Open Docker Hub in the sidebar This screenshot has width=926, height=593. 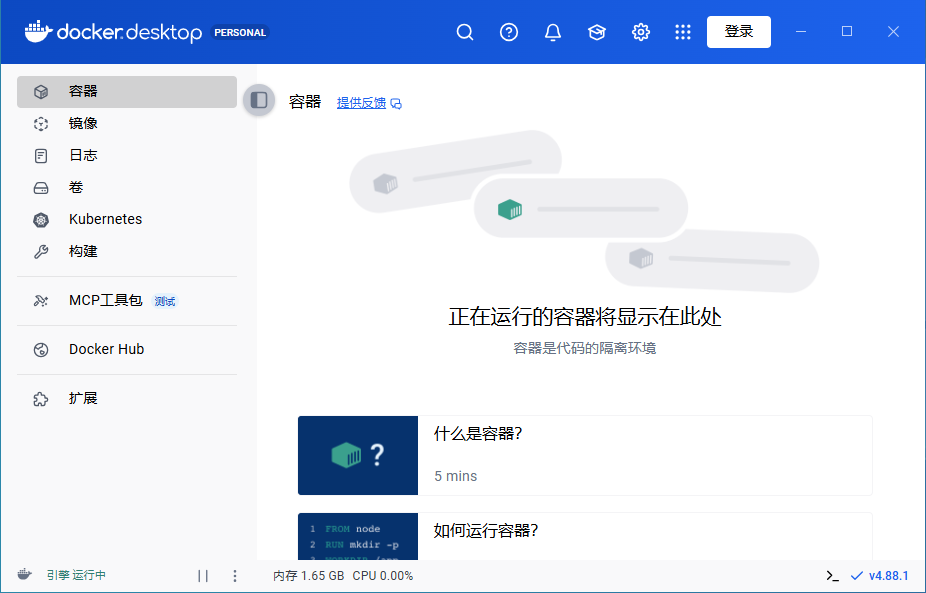click(x=127, y=350)
